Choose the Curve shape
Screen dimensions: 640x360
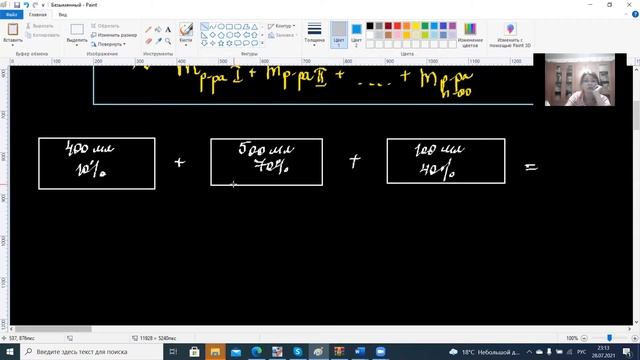tap(213, 27)
